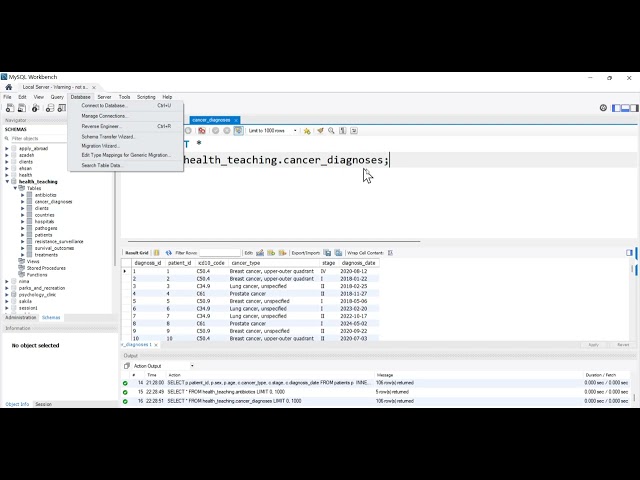Select Search Table Data menu entry
The image size is (640, 480).
[126, 165]
